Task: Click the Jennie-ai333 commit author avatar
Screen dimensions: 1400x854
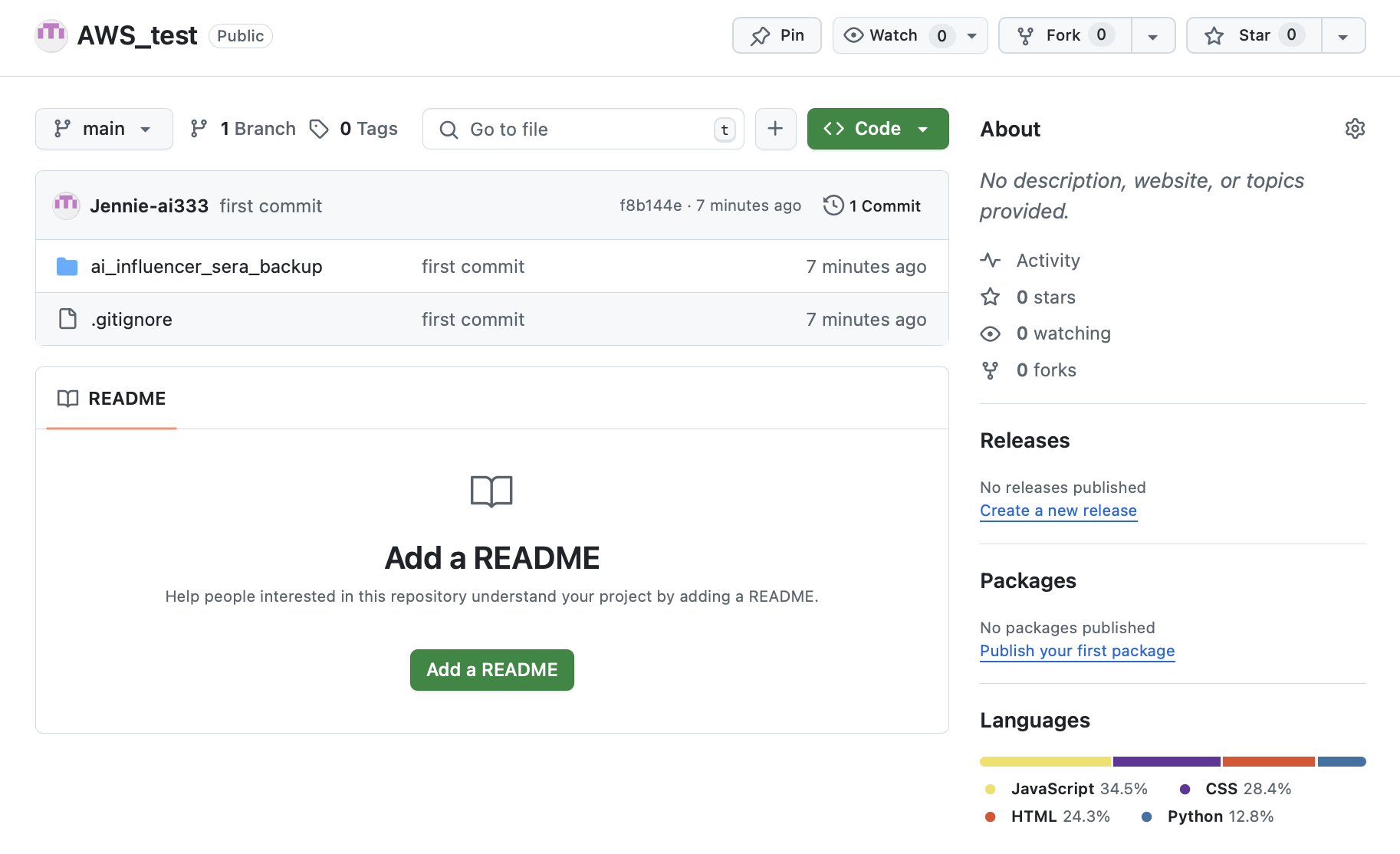Action: point(67,205)
